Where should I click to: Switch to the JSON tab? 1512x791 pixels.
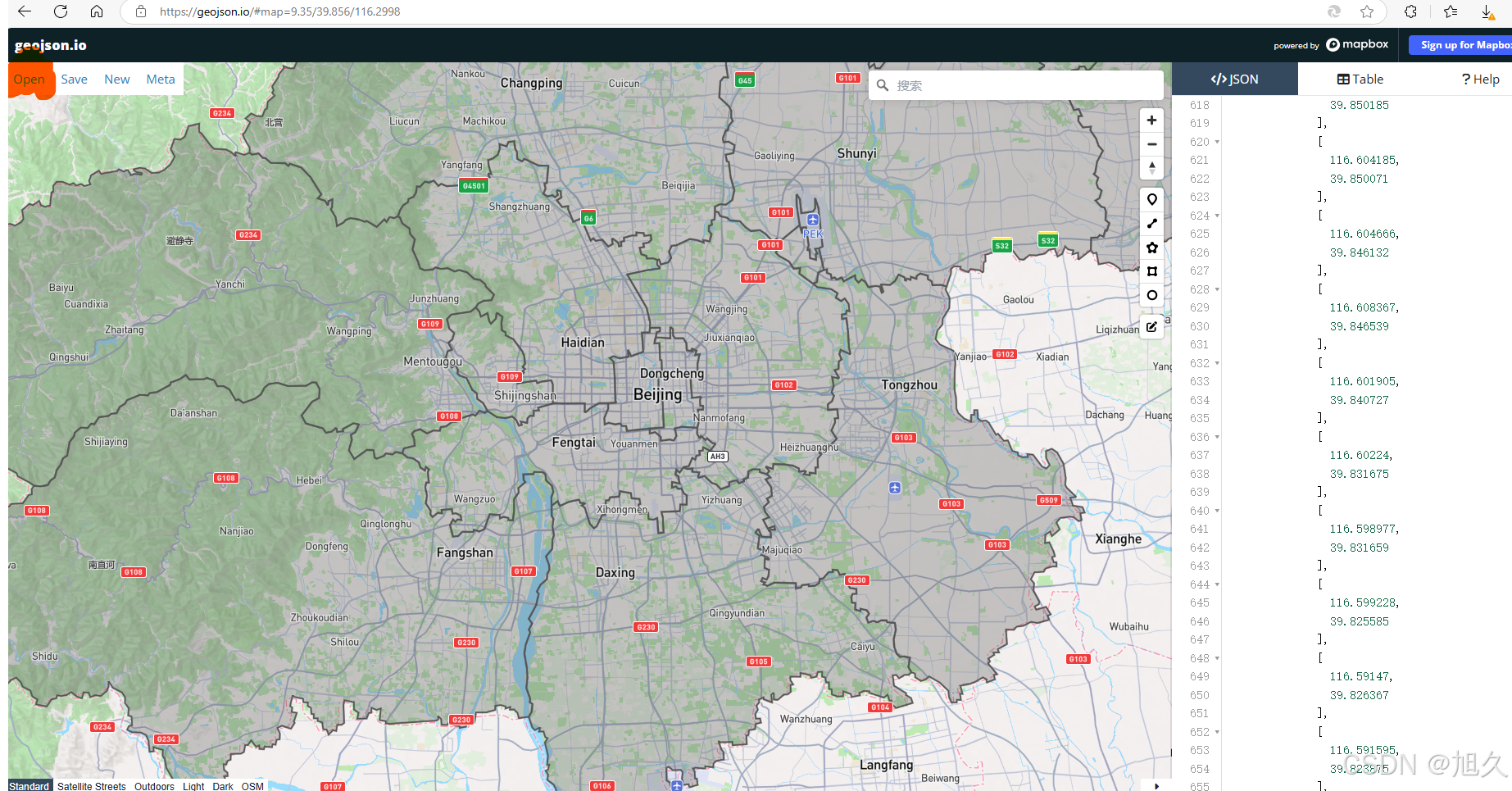[x=1235, y=80]
